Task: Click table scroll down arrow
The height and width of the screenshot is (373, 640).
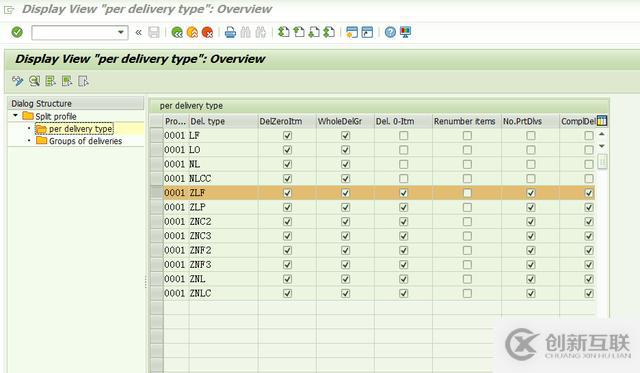Action: [602, 146]
